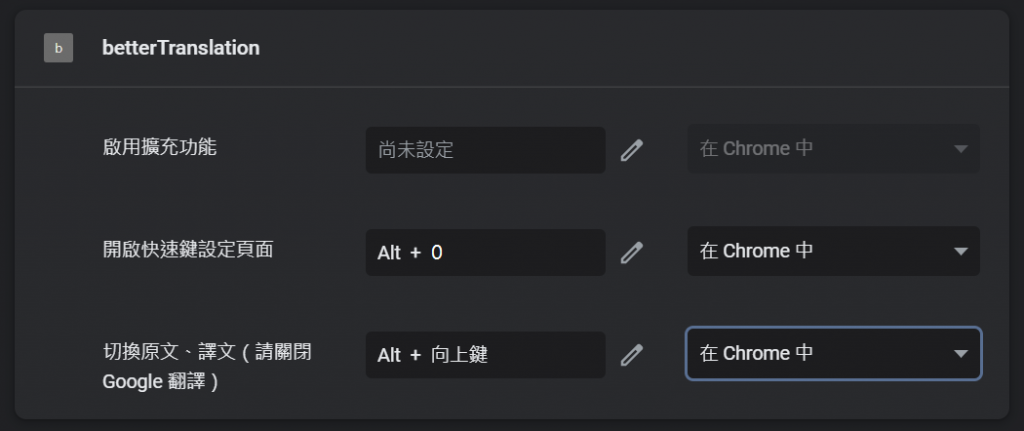1024x431 pixels.
Task: Click the 開啟快速鍵設定頁面 label
Action: [187, 250]
